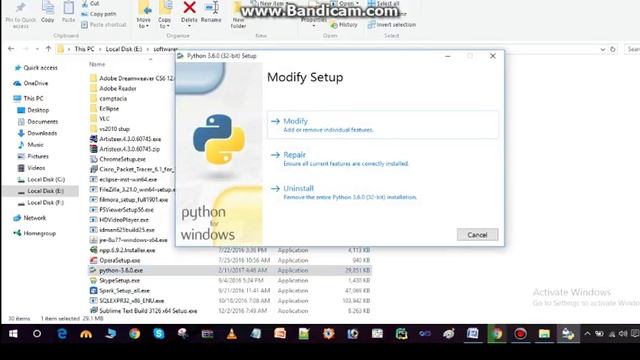640x360 pixels.
Task: Click Invert selection in ribbon
Action: pos(391,25)
